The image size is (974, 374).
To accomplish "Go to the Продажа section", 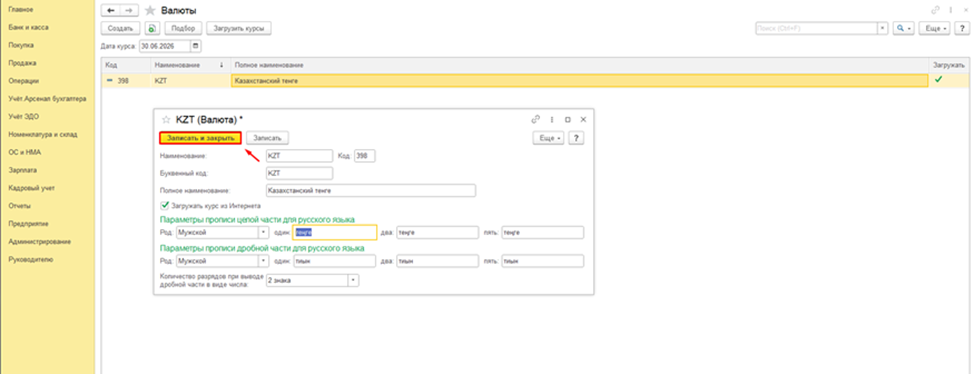I will pos(22,63).
